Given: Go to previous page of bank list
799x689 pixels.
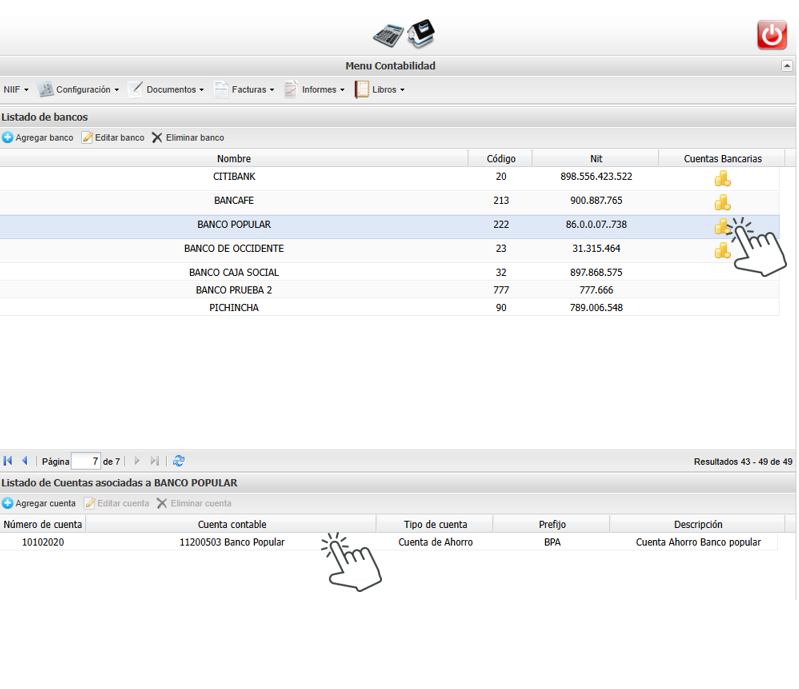Looking at the screenshot, I should 24,461.
